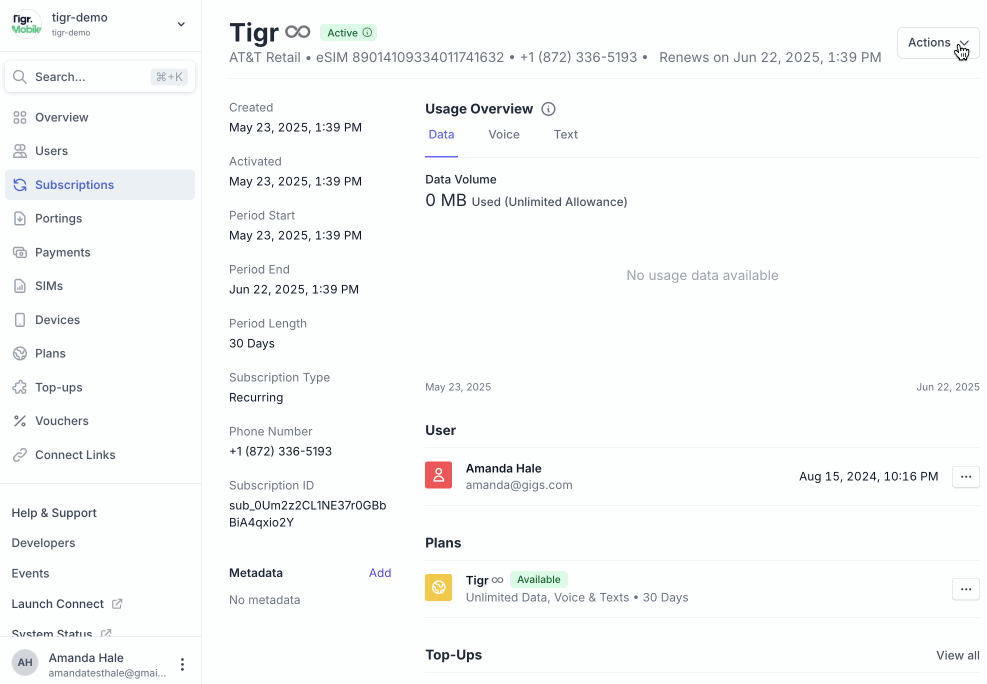
Task: Click 'Aug 15, 2024, 10:16 PM' timestamp
Action: click(869, 477)
